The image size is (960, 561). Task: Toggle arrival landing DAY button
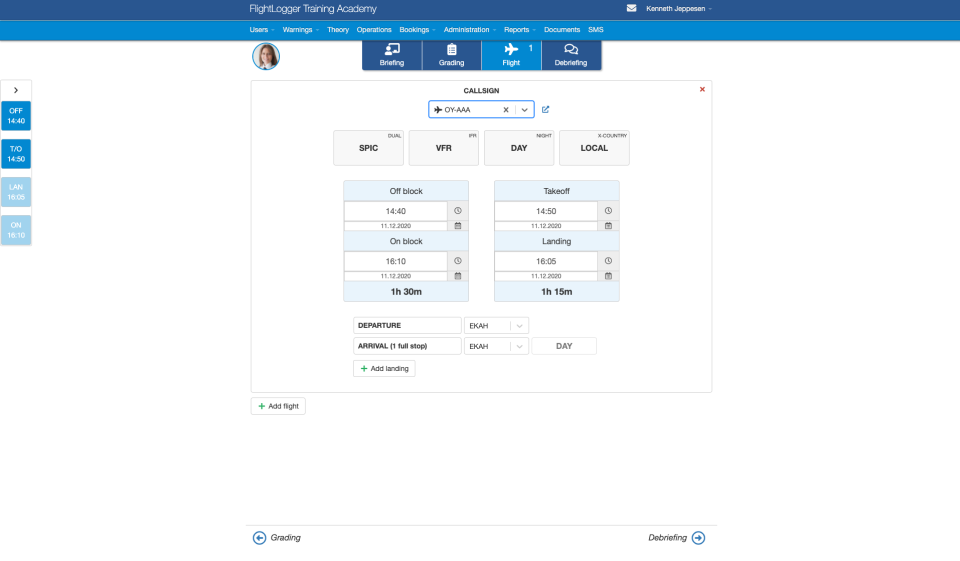point(564,346)
